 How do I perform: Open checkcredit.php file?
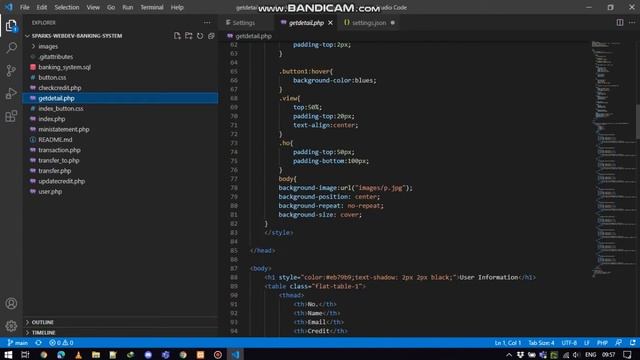click(x=60, y=88)
